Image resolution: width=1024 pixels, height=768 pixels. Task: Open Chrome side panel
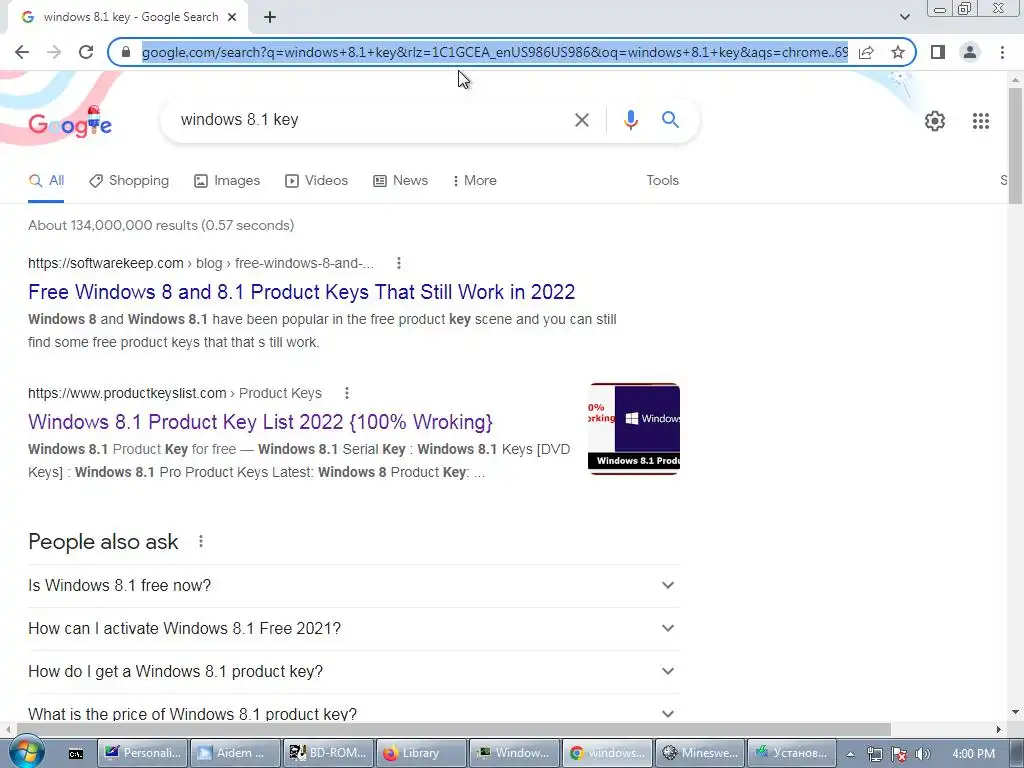click(938, 52)
